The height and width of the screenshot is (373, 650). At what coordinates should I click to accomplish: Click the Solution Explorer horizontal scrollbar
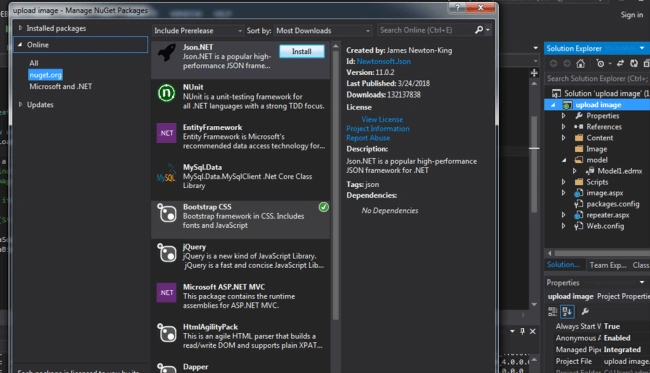point(602,253)
